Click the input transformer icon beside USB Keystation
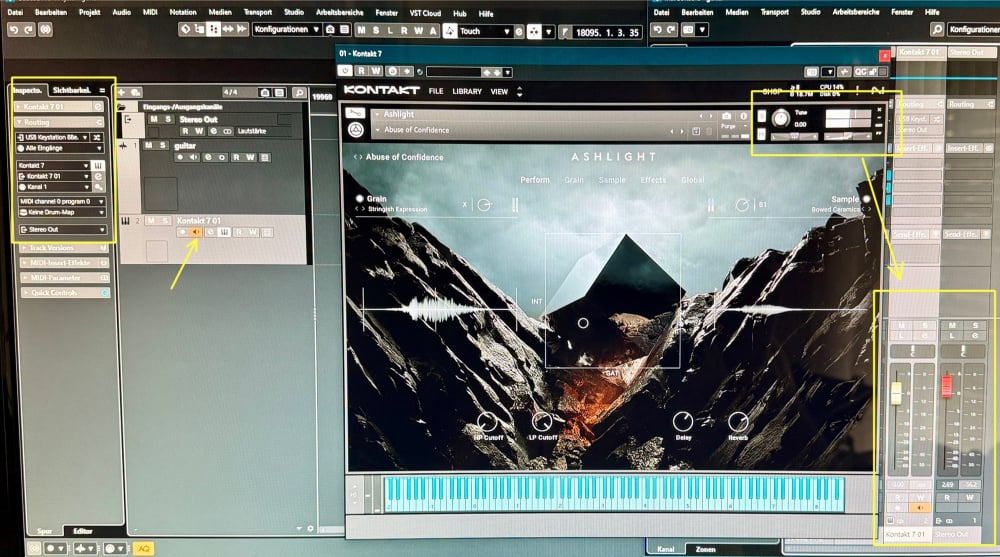Screen dimensions: 1000x557 (x=97, y=137)
